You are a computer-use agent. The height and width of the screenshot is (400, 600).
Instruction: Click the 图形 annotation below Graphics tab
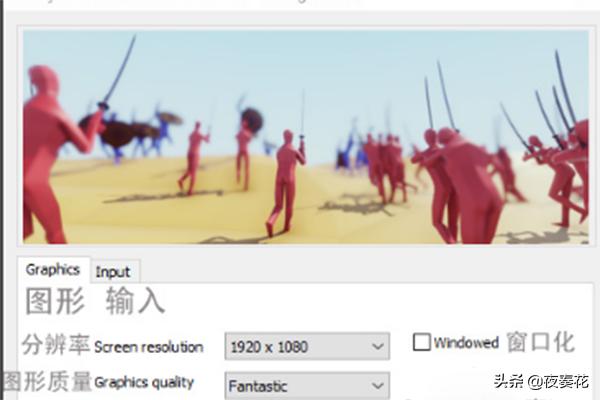point(55,301)
